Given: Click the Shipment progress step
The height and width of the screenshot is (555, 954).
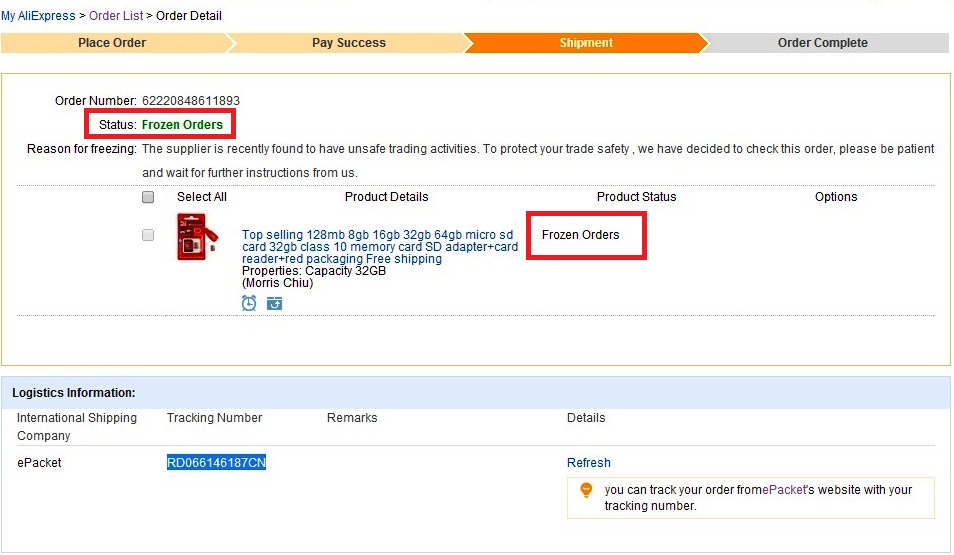Looking at the screenshot, I should (586, 43).
